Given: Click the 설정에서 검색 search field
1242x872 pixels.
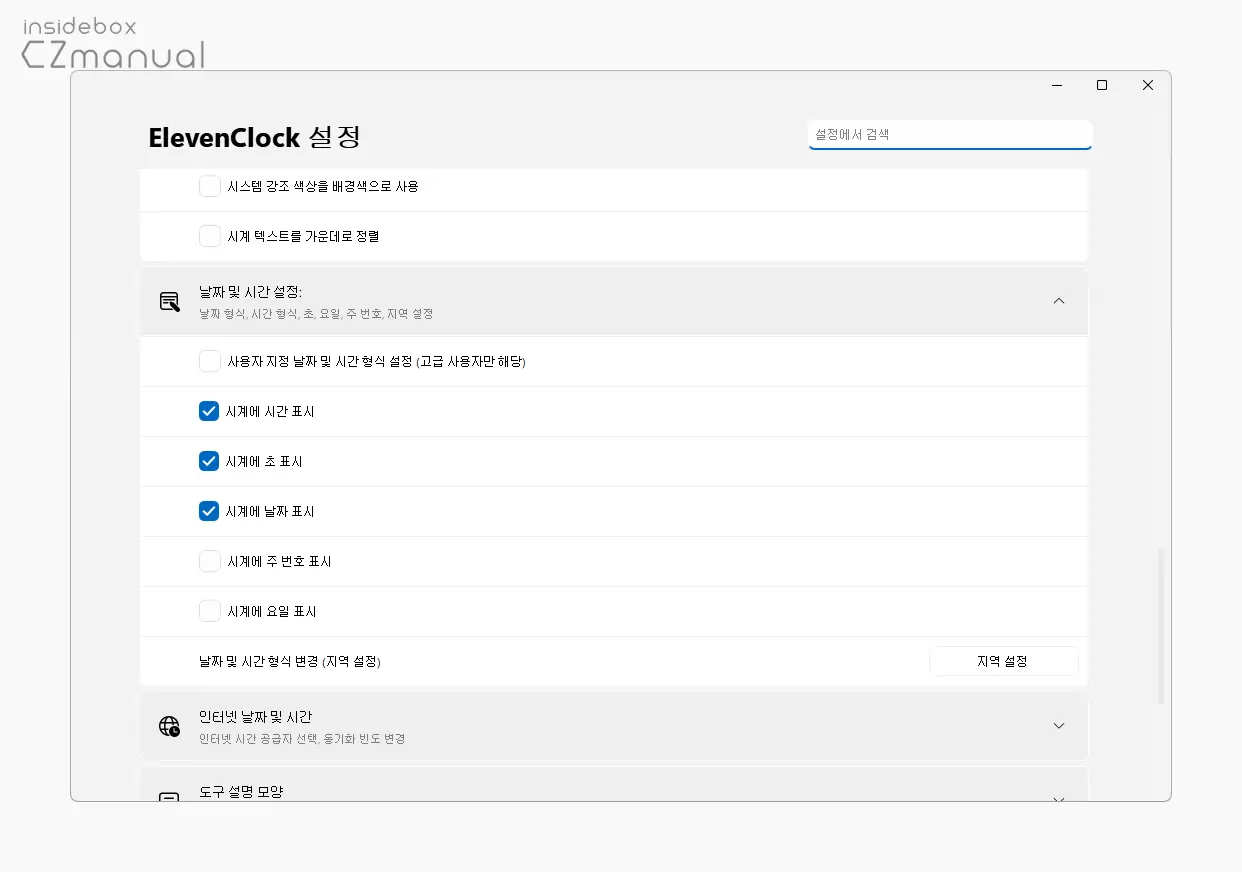Looking at the screenshot, I should pyautogui.click(x=950, y=134).
